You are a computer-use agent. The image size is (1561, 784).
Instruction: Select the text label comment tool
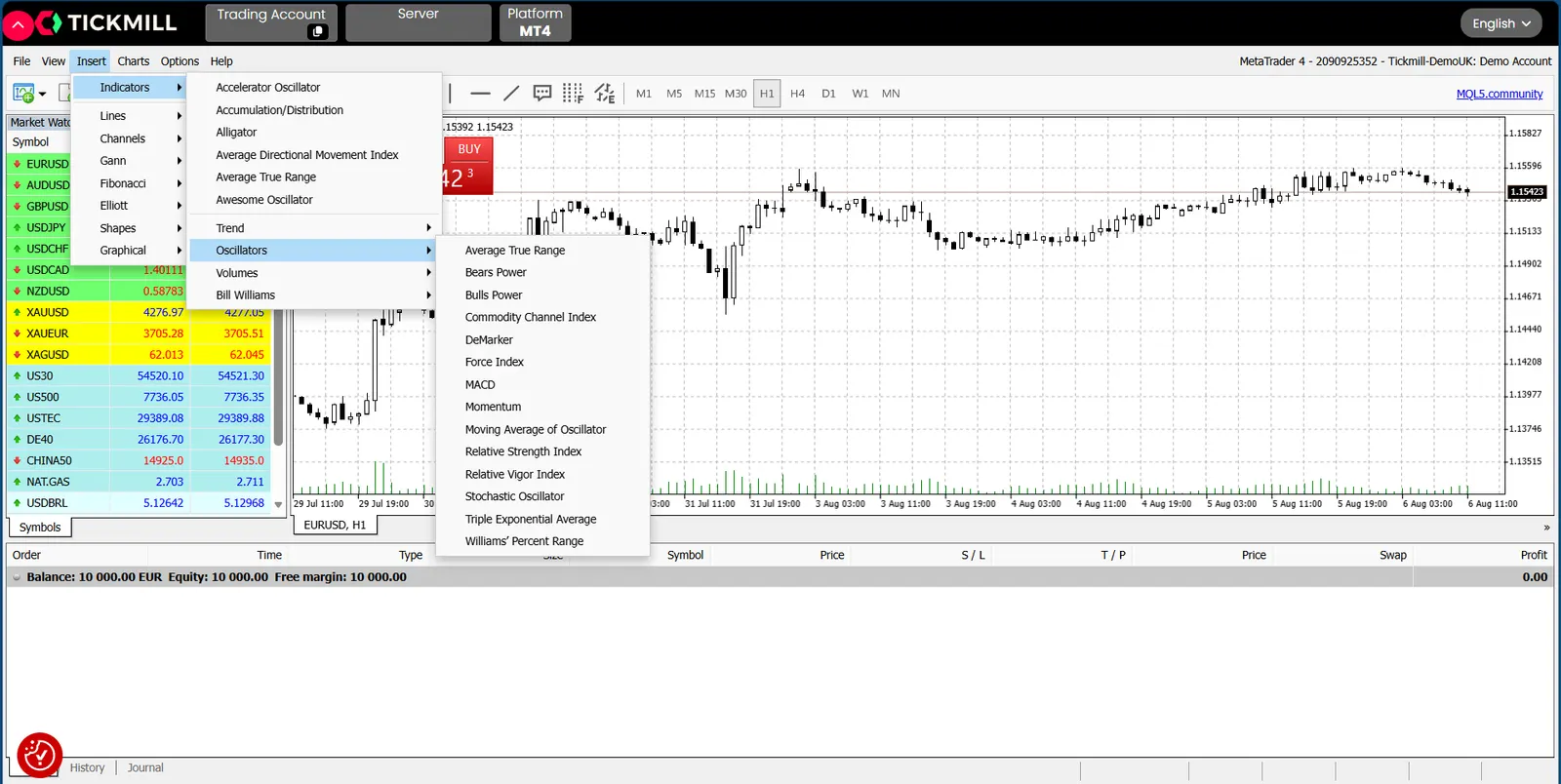[x=542, y=94]
